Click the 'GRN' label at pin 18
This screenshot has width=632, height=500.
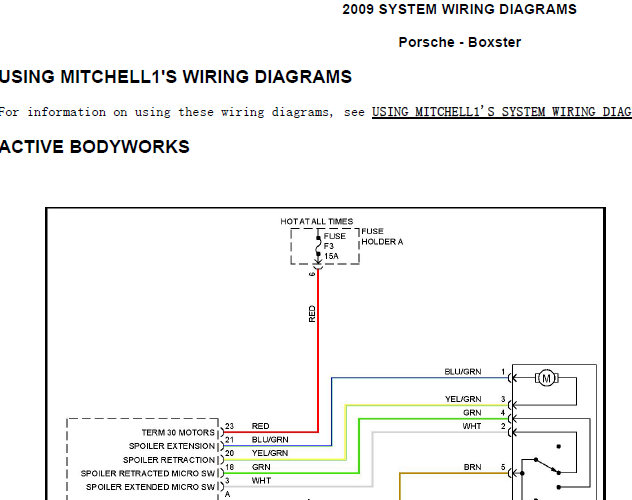pyautogui.click(x=261, y=467)
